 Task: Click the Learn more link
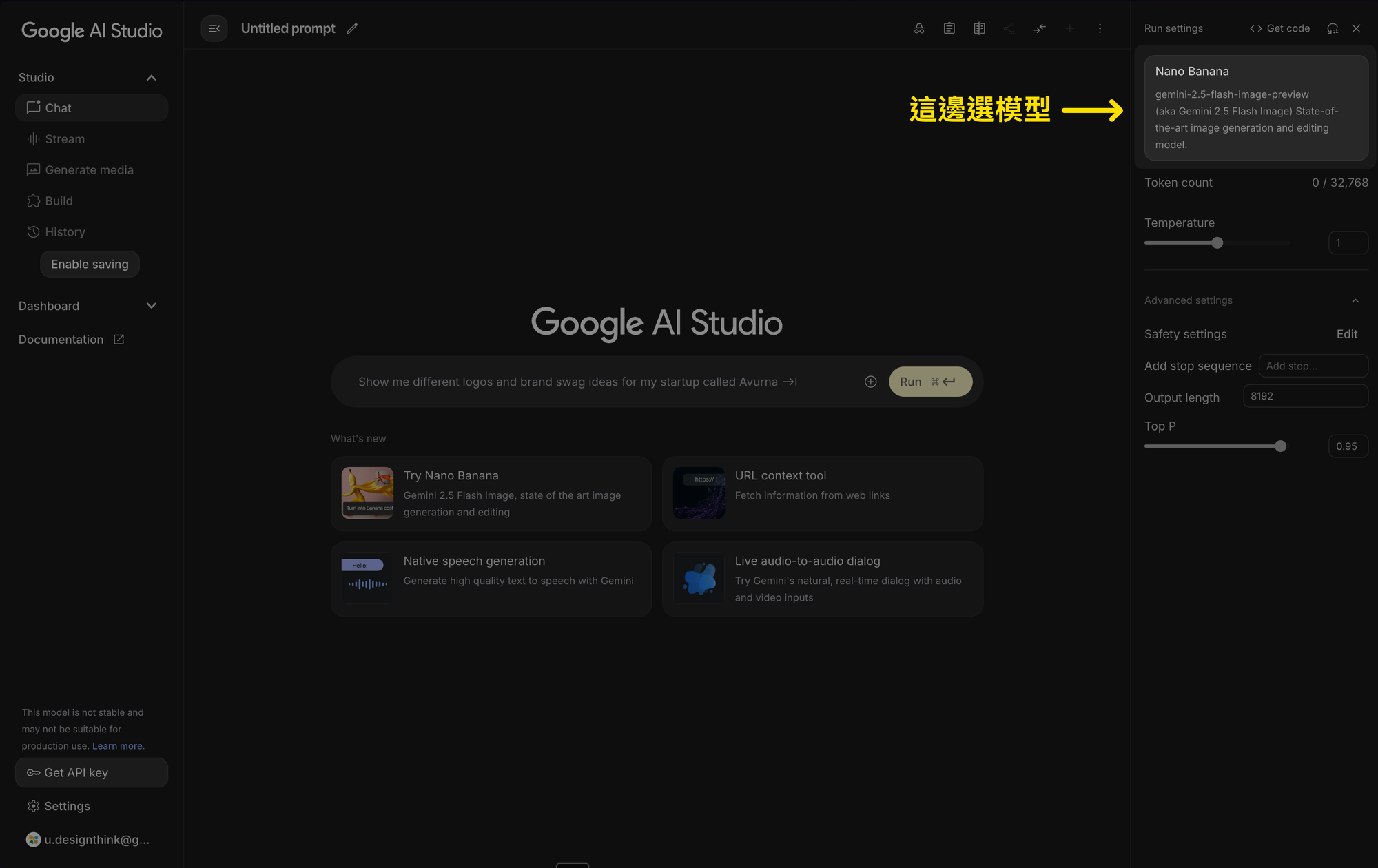117,746
